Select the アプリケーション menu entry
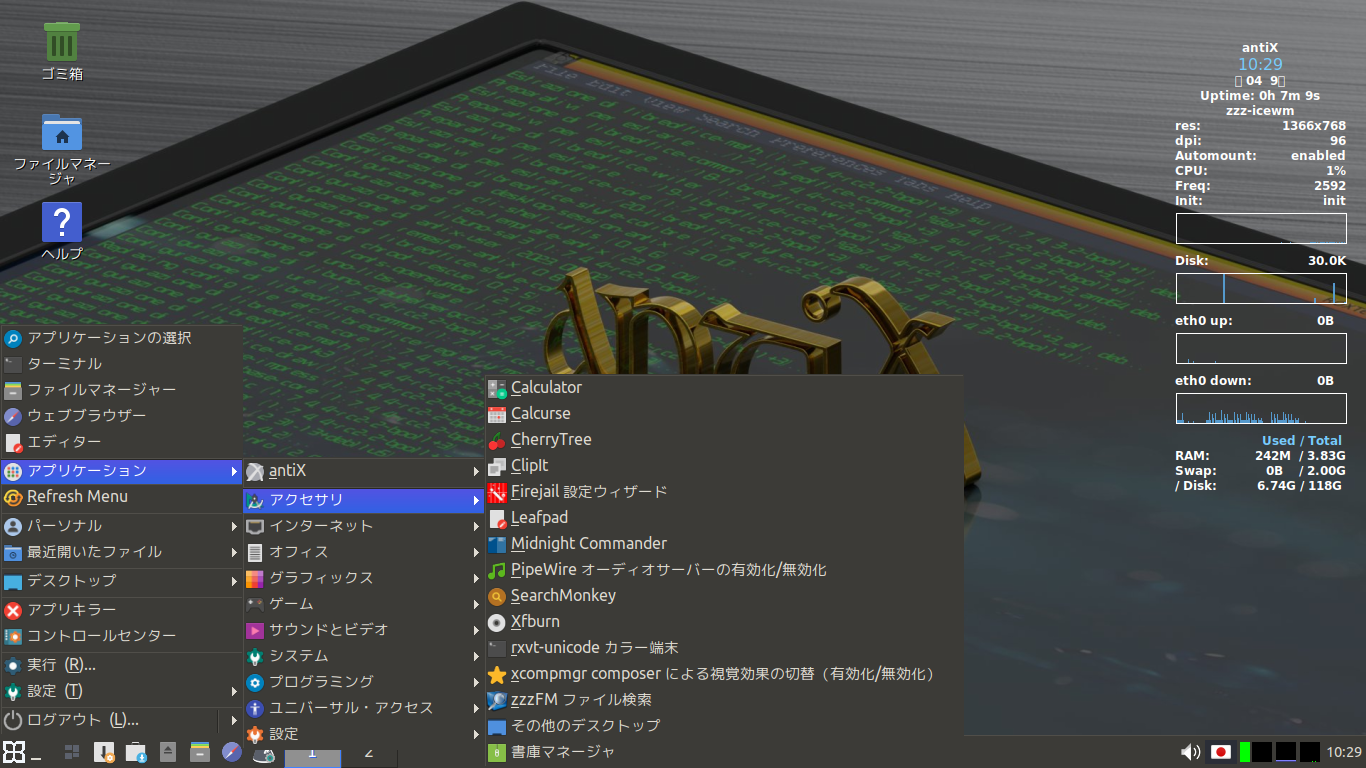The width and height of the screenshot is (1366, 768). [x=122, y=471]
